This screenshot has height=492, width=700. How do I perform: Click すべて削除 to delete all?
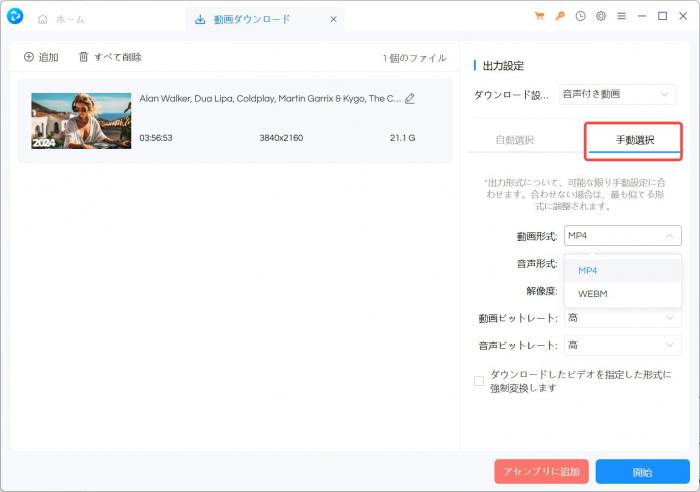[x=110, y=57]
